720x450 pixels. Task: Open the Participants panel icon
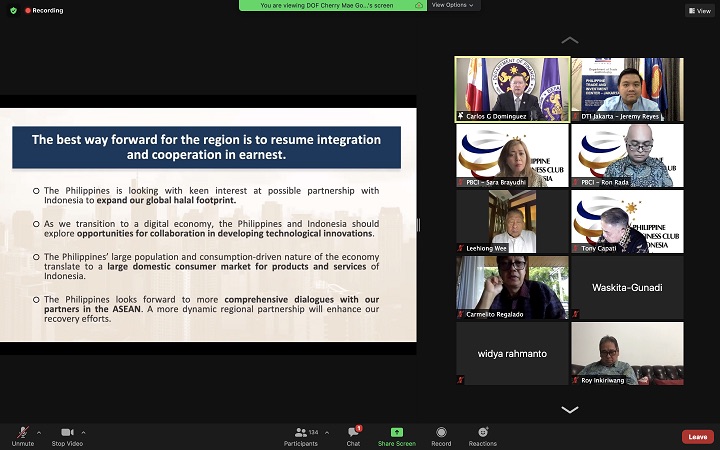click(x=301, y=432)
